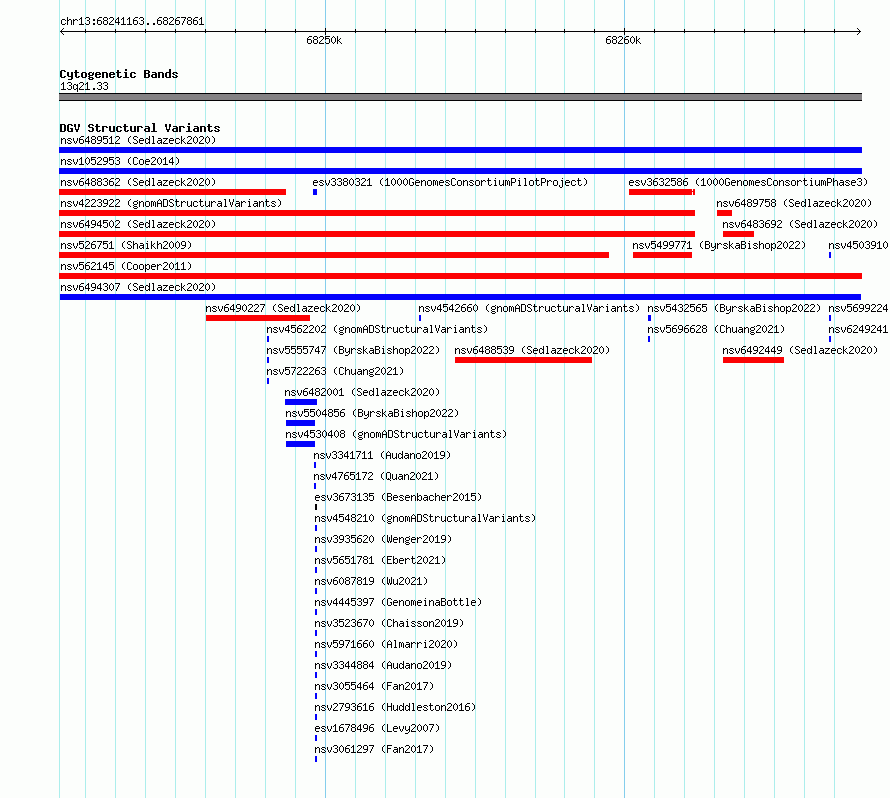Open nsv5971660 (Almarri2020) label
890x798 pixels.
(x=386, y=644)
